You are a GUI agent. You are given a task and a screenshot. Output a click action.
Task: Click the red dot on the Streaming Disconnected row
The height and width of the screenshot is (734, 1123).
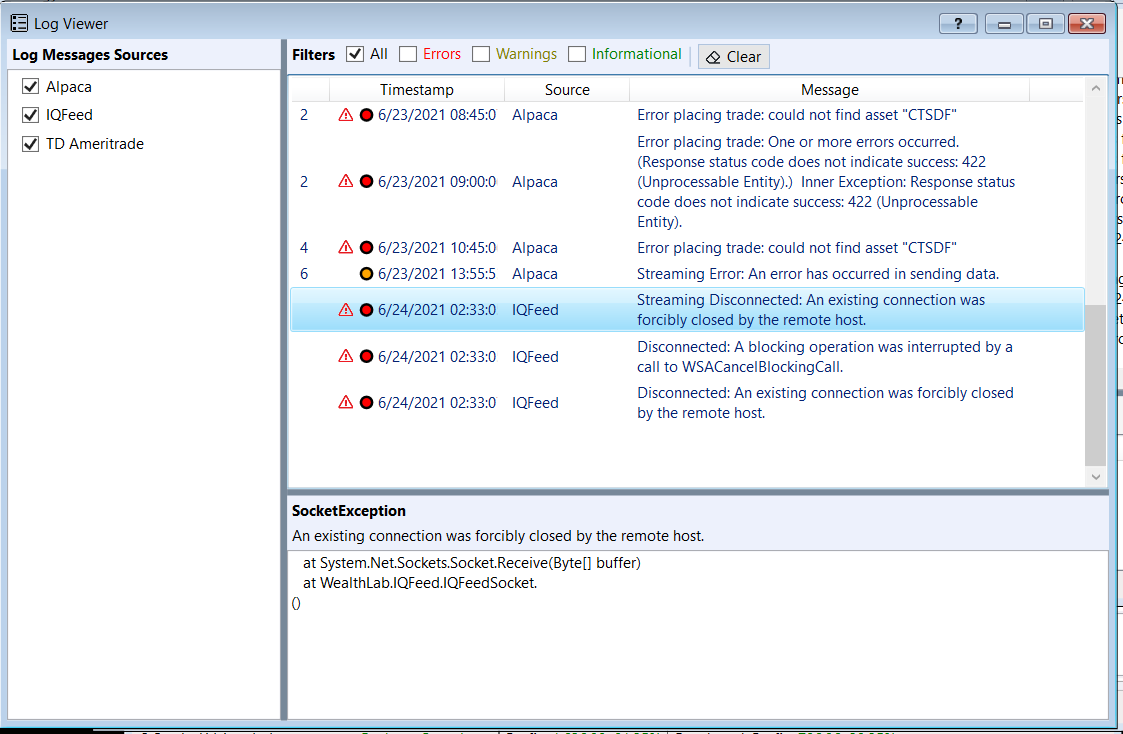366,309
